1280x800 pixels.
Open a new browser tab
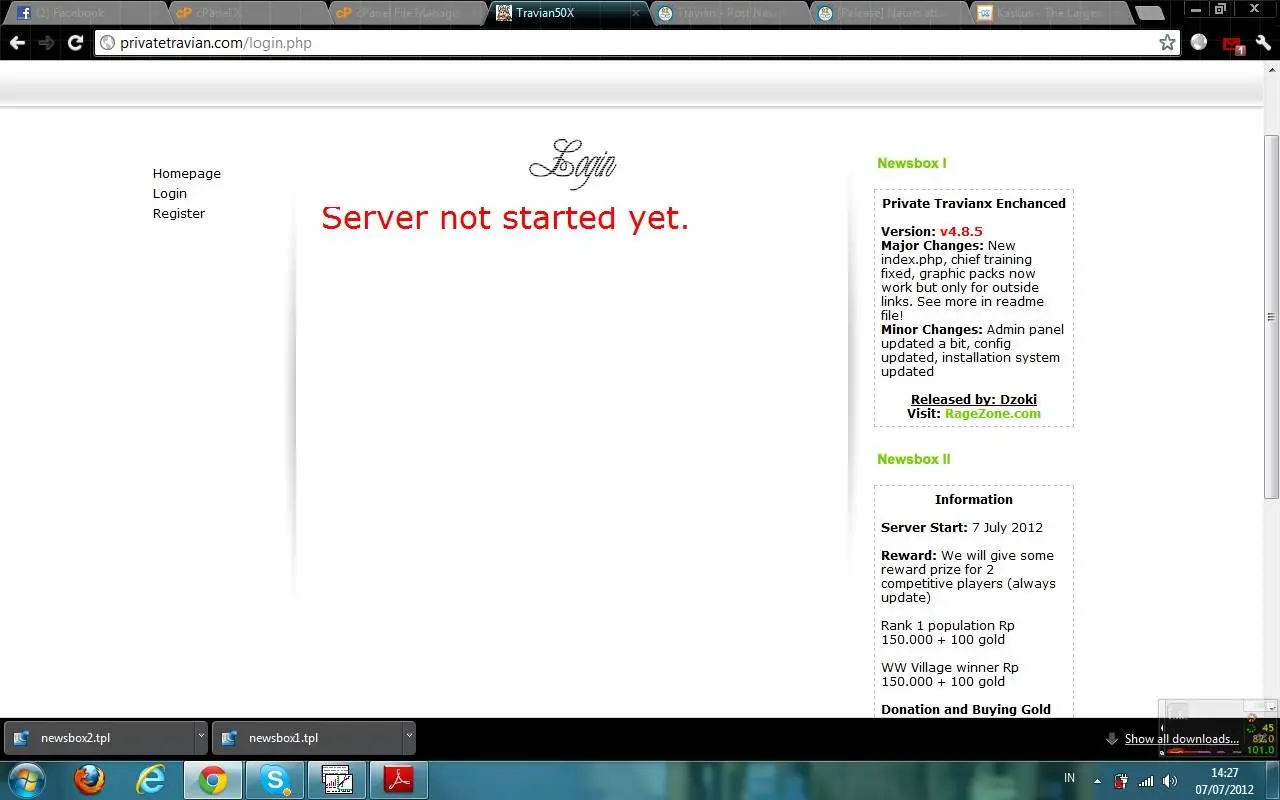(x=1150, y=14)
